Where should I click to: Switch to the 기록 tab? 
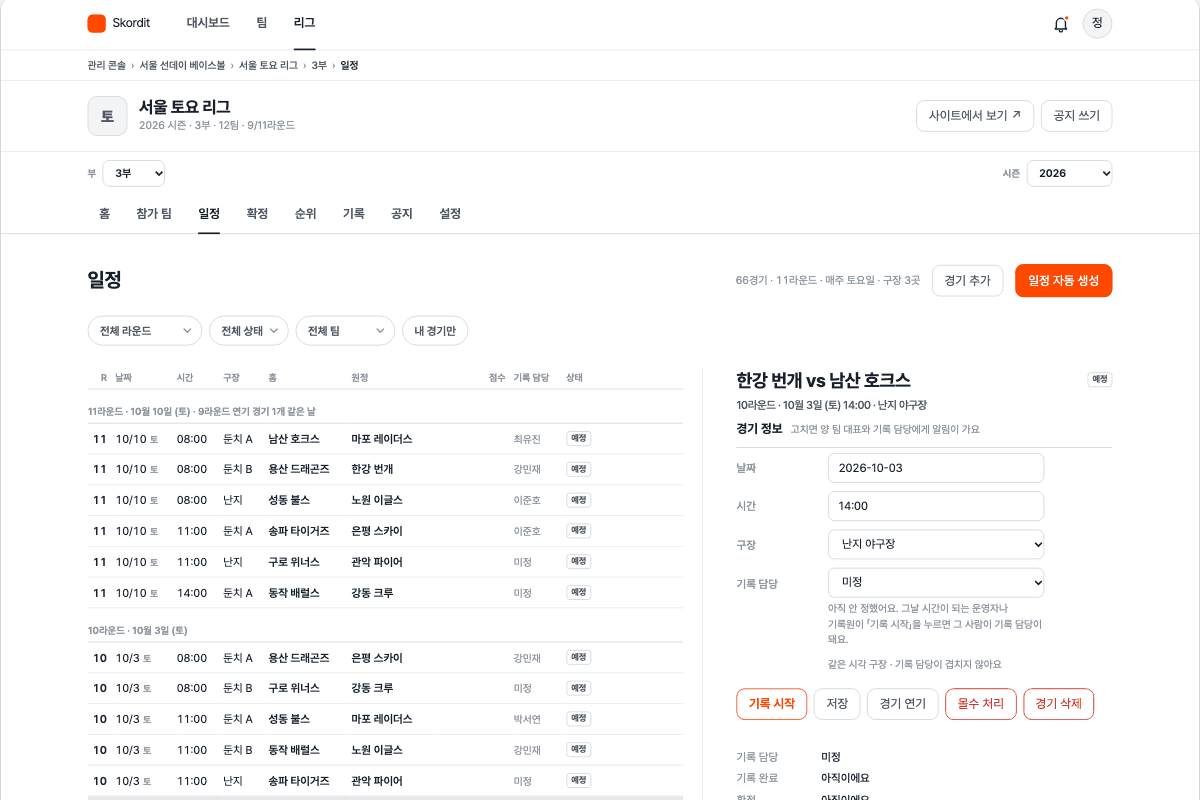[x=354, y=214]
